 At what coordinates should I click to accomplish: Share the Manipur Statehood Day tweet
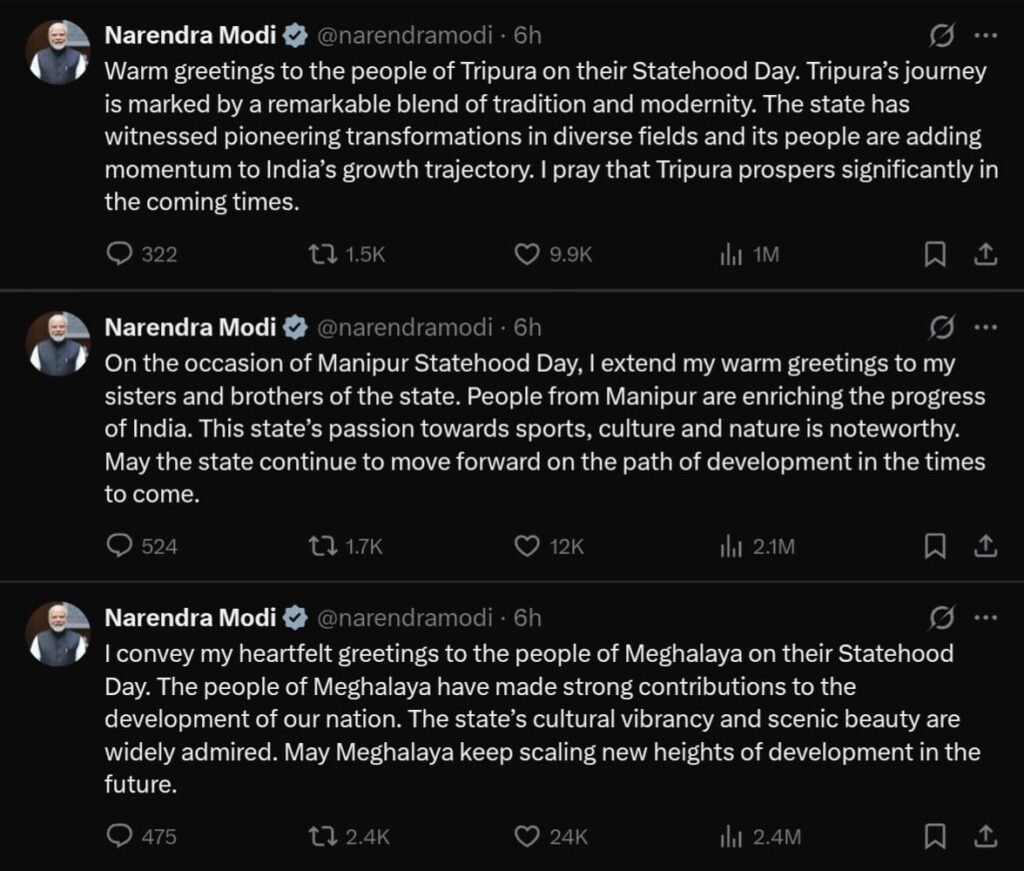coord(985,546)
